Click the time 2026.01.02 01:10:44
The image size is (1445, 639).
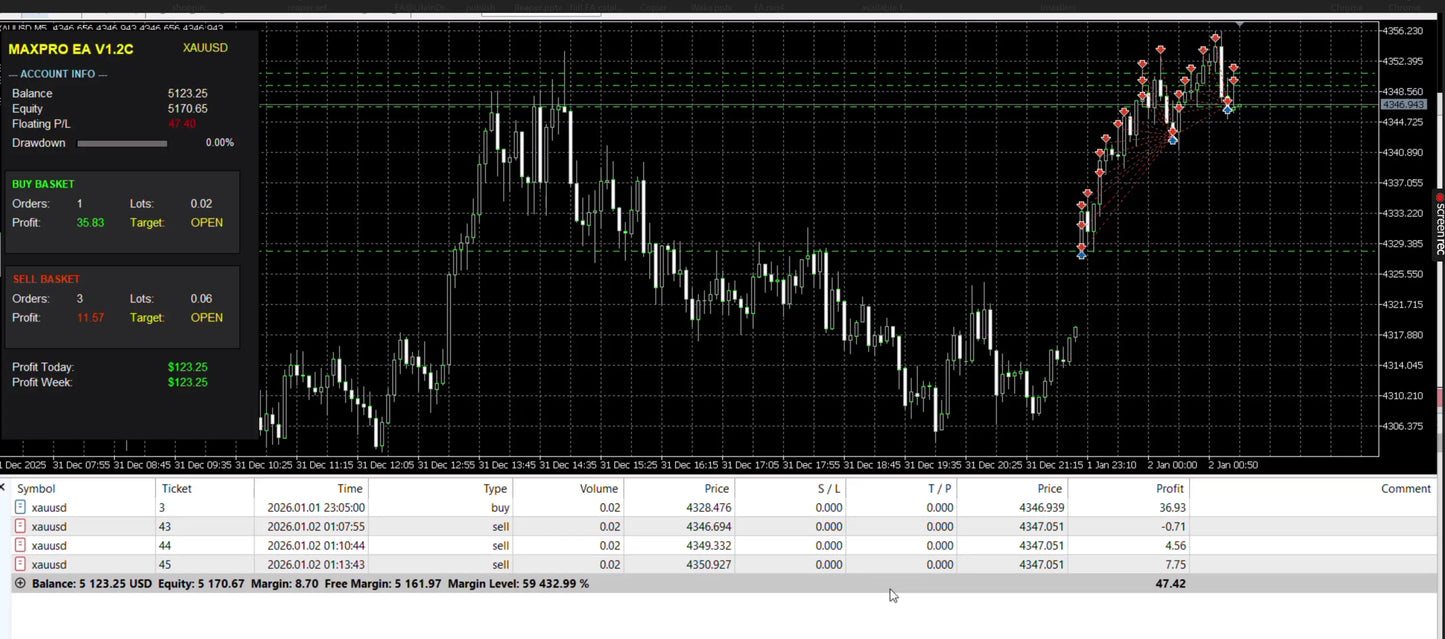point(315,545)
